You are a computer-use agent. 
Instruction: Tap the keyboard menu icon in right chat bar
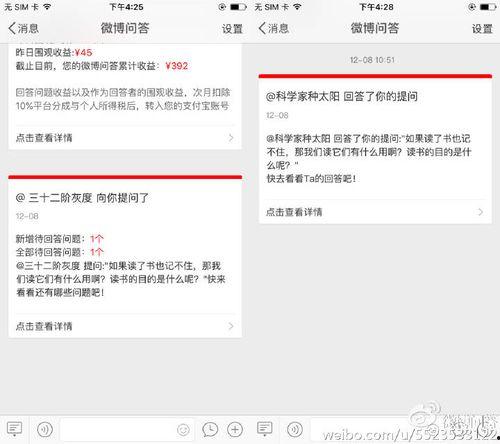(x=265, y=429)
